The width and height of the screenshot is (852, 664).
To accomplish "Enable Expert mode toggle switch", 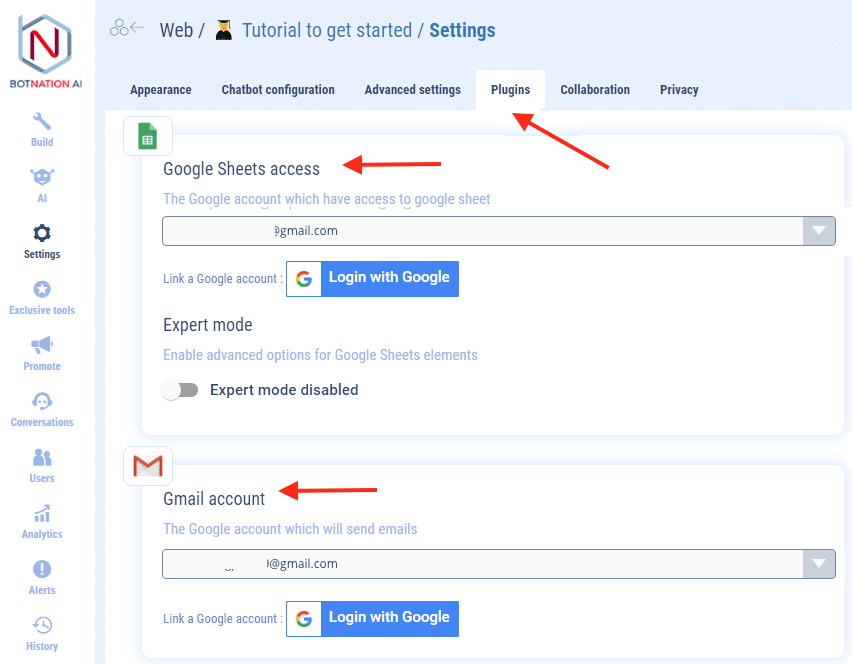I will (180, 390).
